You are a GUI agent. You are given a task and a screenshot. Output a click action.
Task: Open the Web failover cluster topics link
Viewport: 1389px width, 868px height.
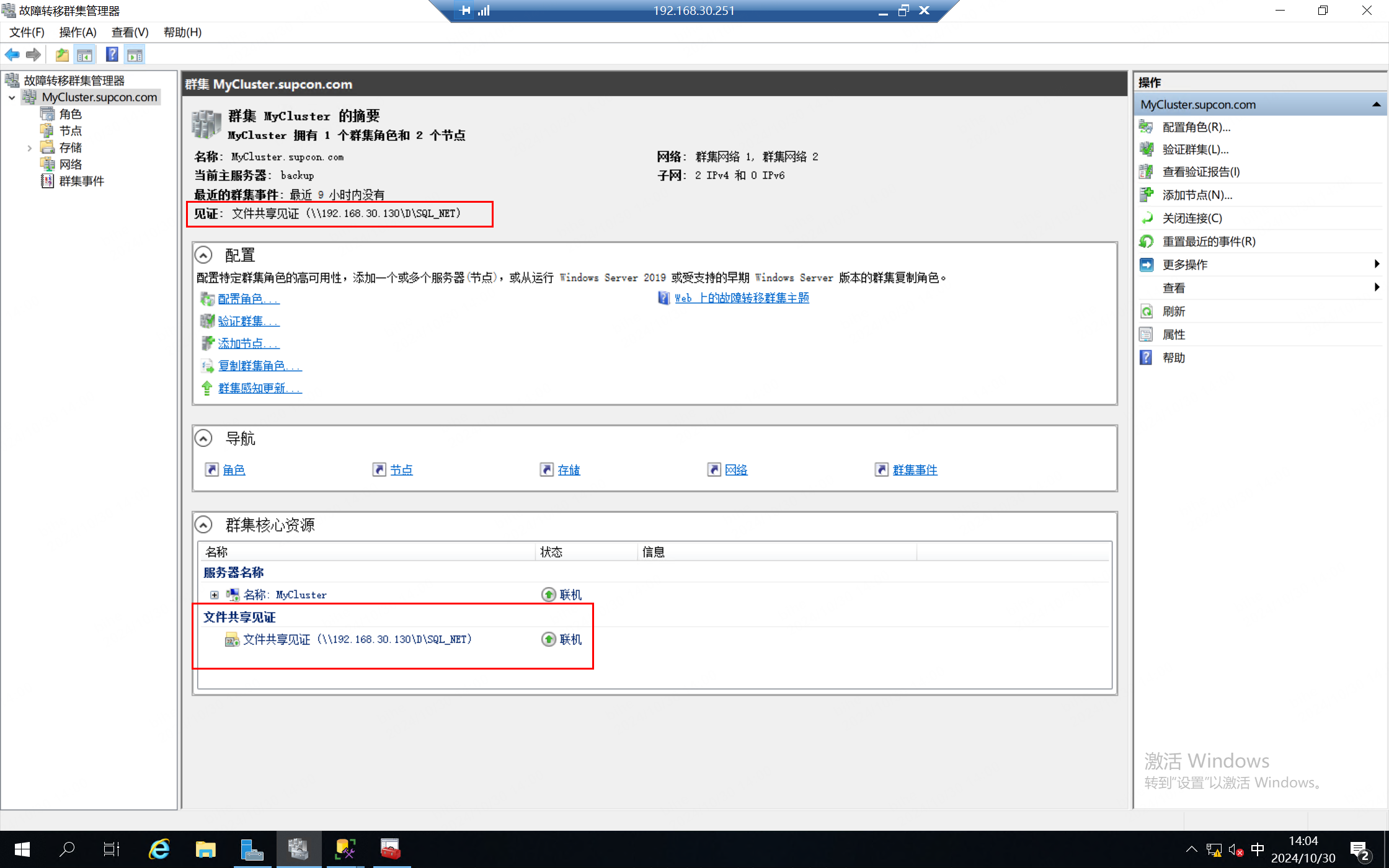(741, 298)
